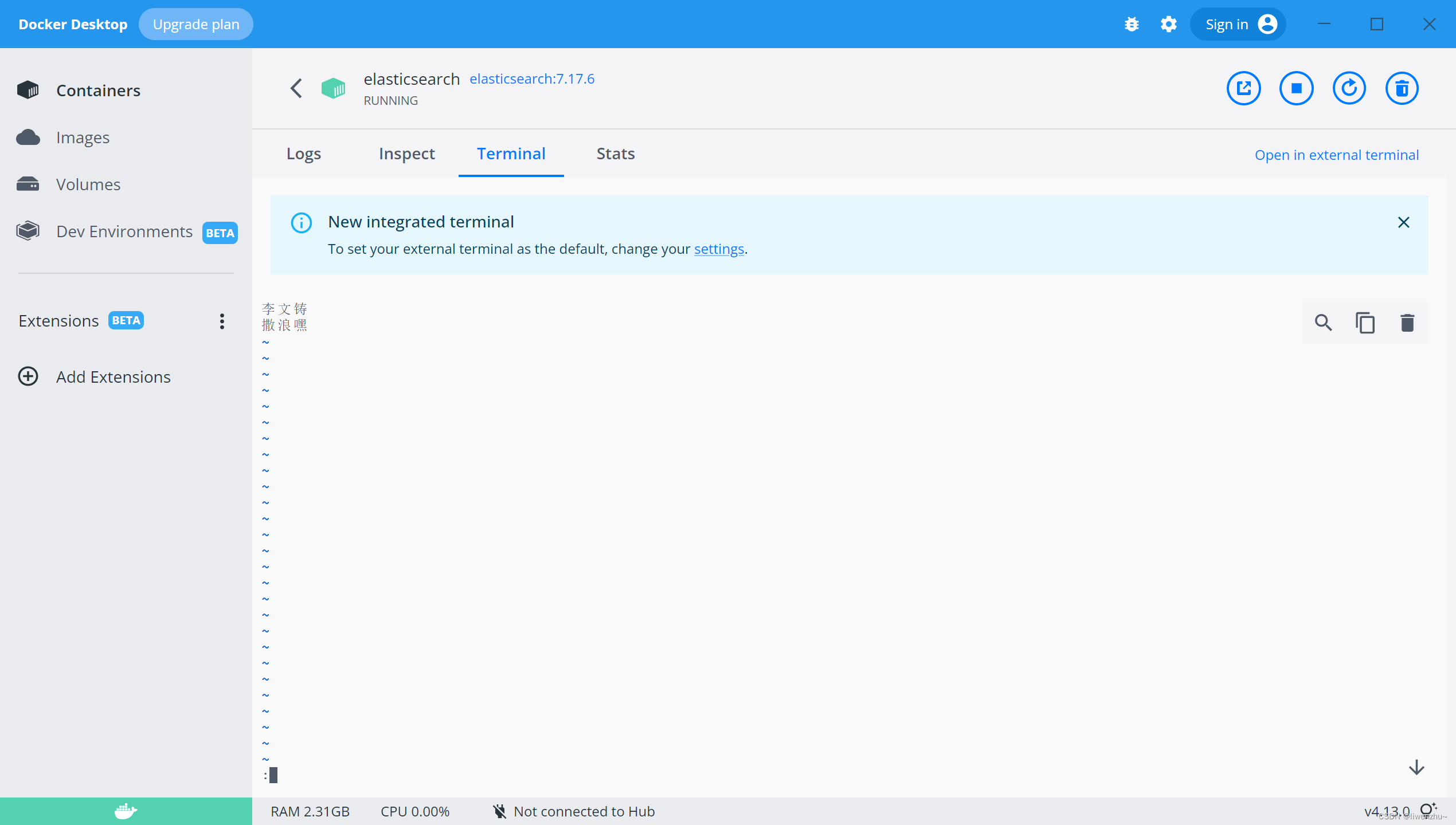Viewport: 1456px width, 825px height.
Task: Go back with the left chevron
Action: [x=296, y=88]
